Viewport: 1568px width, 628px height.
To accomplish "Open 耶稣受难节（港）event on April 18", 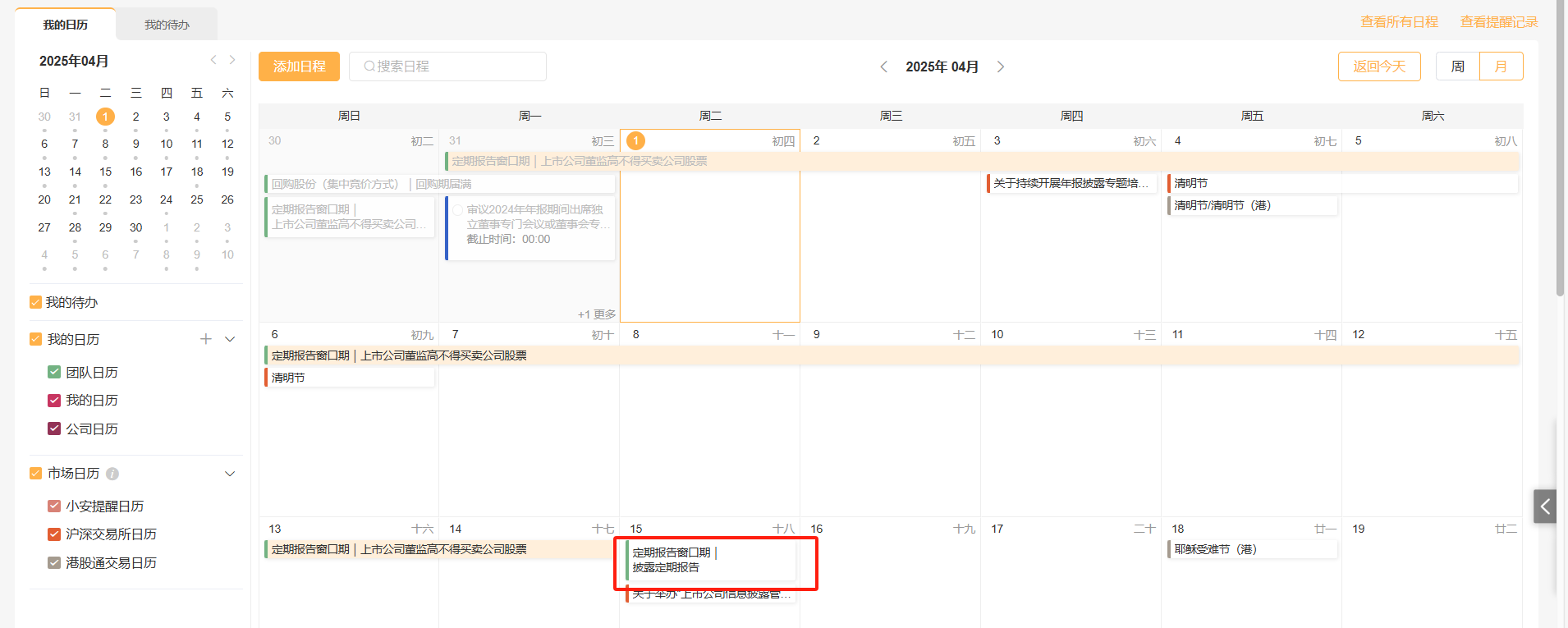I will 1253,549.
